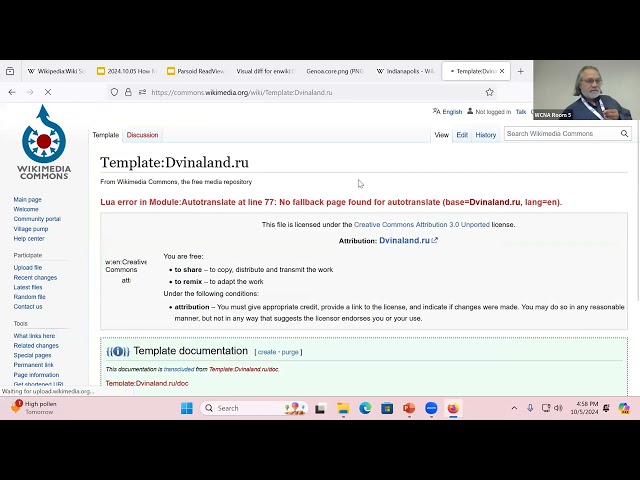Open the Creative Commons Attribution 3.0 Unported link

point(422,224)
